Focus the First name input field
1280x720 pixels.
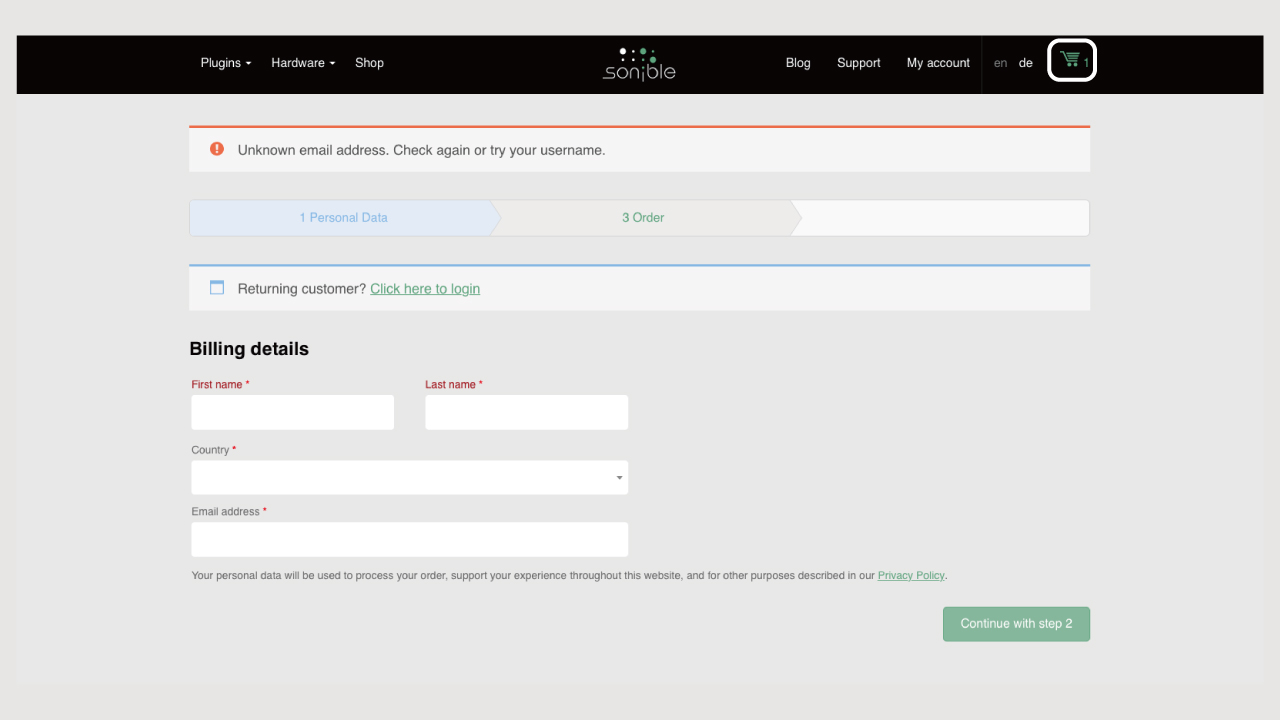pos(293,412)
